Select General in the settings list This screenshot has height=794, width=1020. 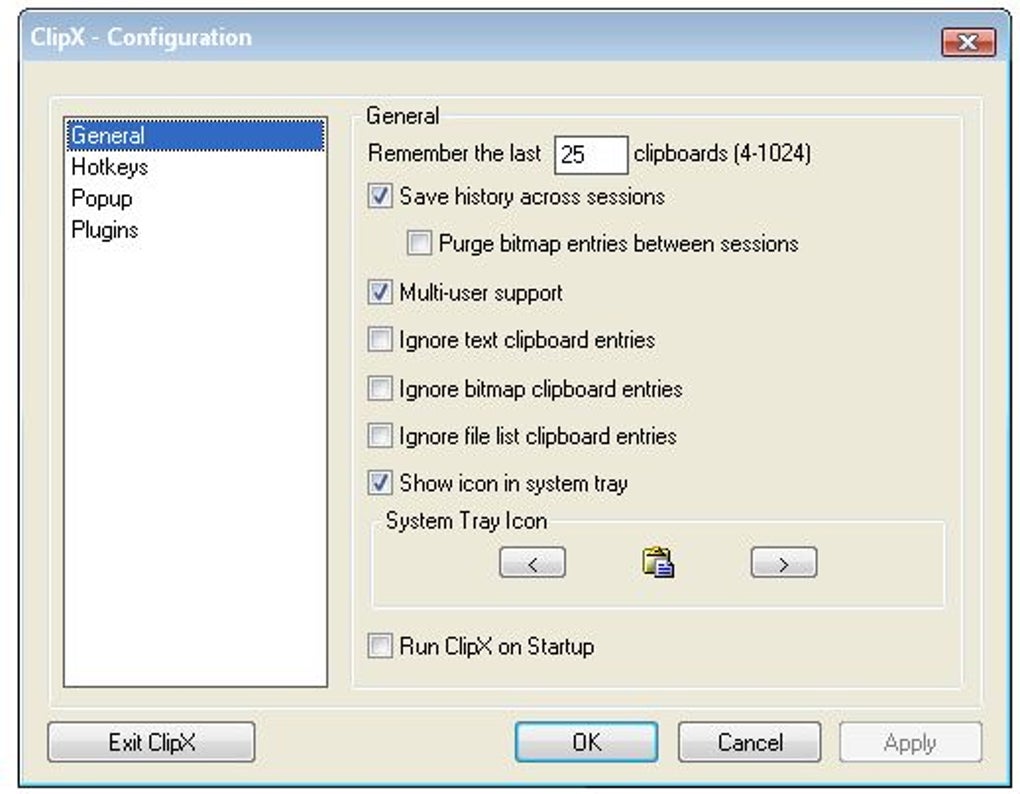[x=108, y=136]
